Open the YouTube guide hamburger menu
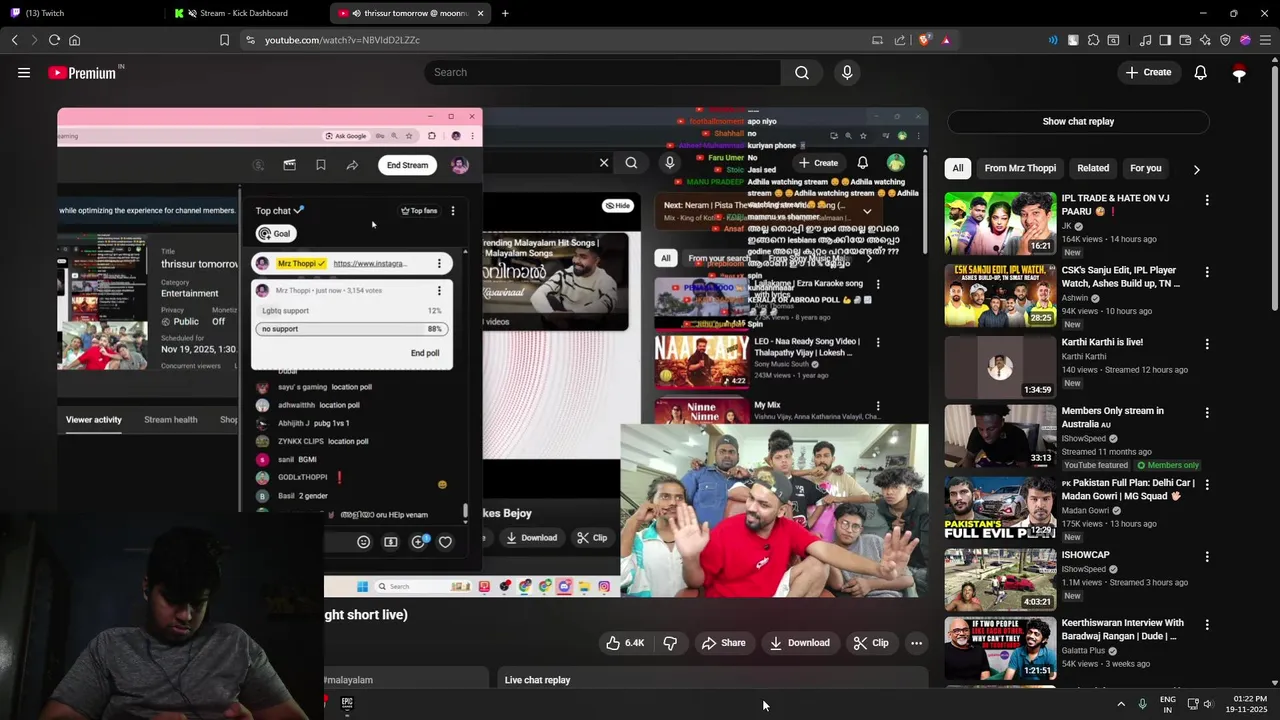 click(x=24, y=72)
